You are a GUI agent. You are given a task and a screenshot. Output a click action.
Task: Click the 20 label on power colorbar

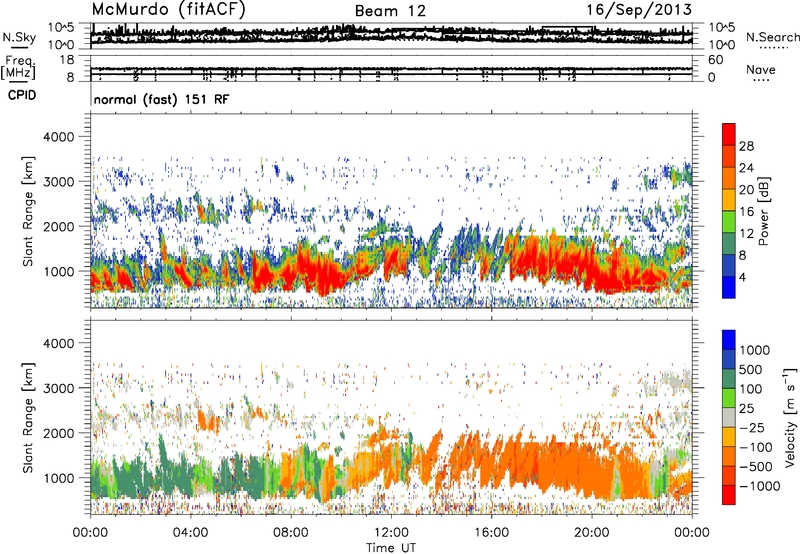(746, 190)
